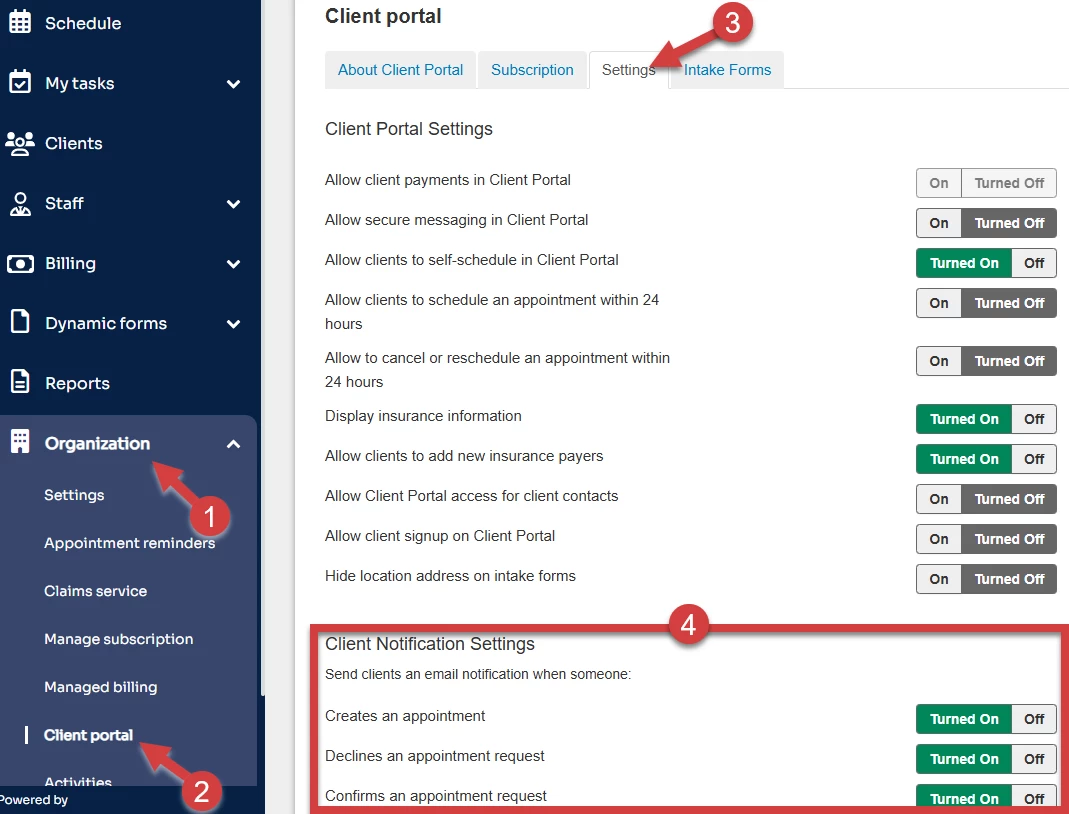Collapse the Organization section chevron
This screenshot has width=1069, height=814.
tap(233, 444)
